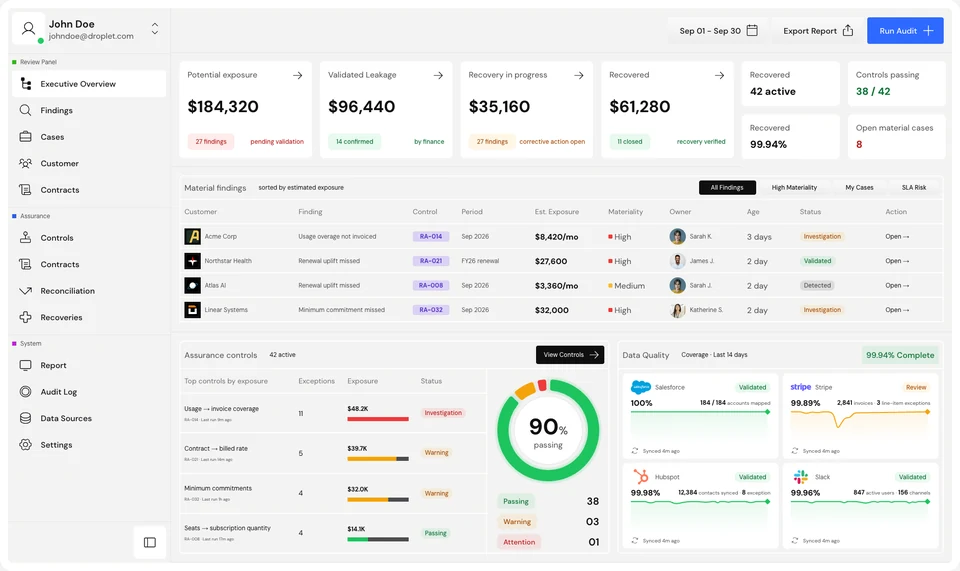
Task: Click Slack sync refresh icon
Action: pos(795,540)
